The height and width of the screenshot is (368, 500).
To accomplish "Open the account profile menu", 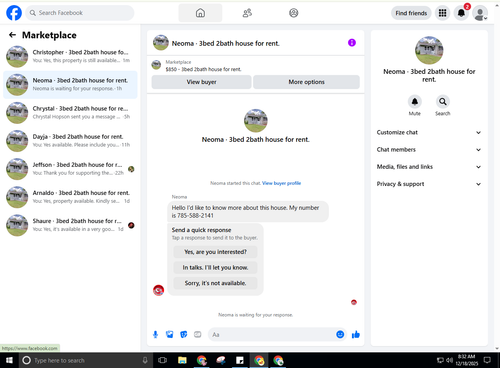I will click(480, 13).
